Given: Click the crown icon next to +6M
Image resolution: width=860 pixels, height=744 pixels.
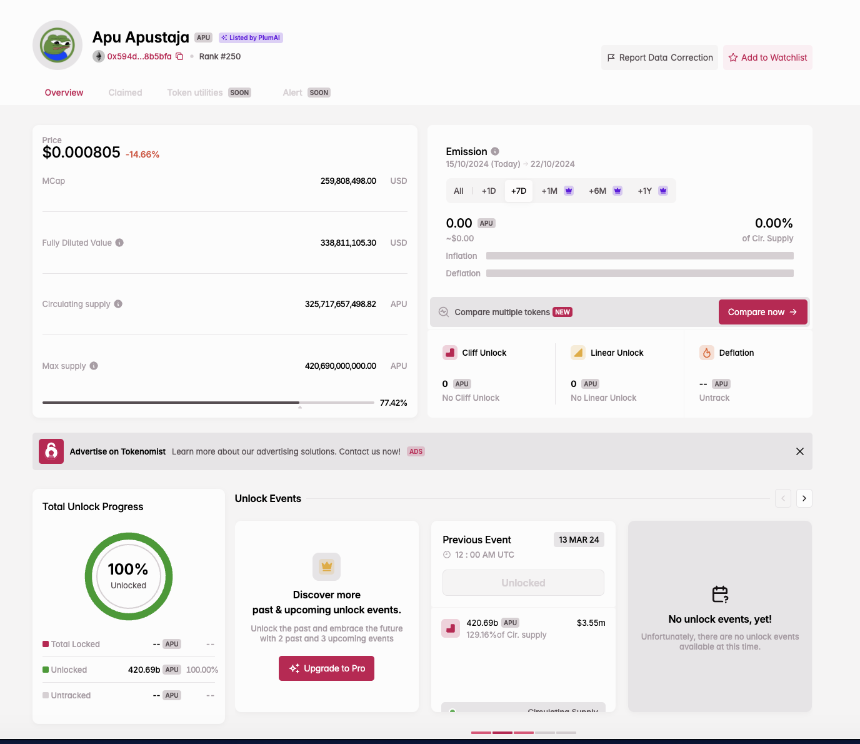Looking at the screenshot, I should (x=618, y=191).
